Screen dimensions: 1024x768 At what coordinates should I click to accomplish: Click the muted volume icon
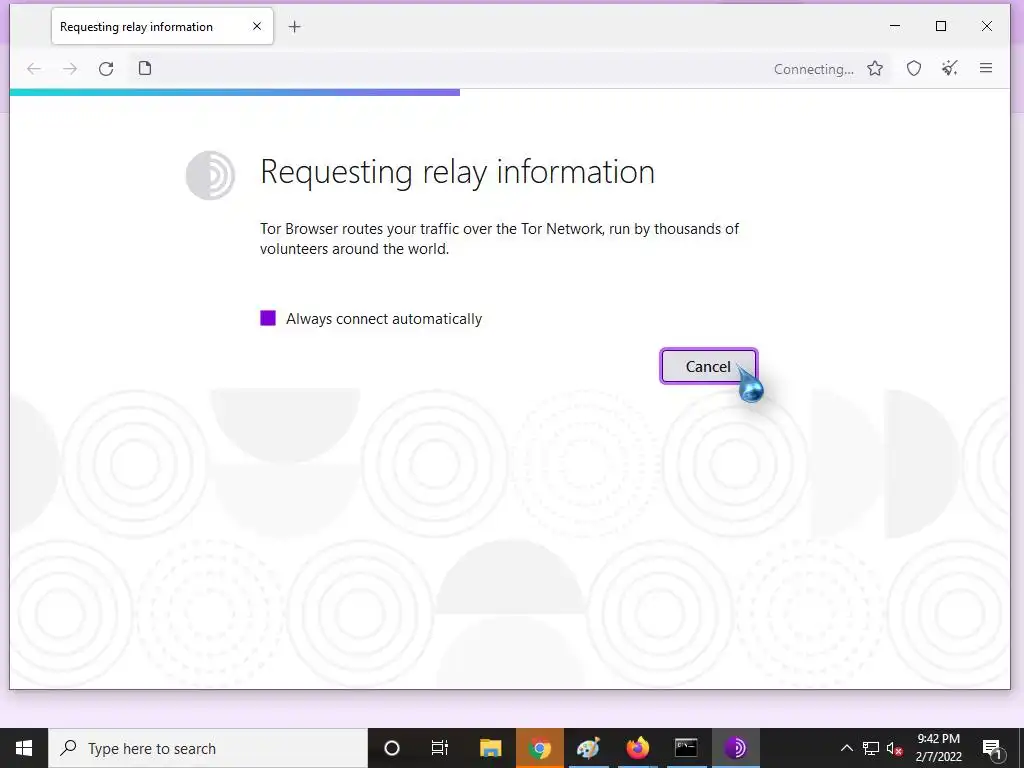tap(894, 748)
